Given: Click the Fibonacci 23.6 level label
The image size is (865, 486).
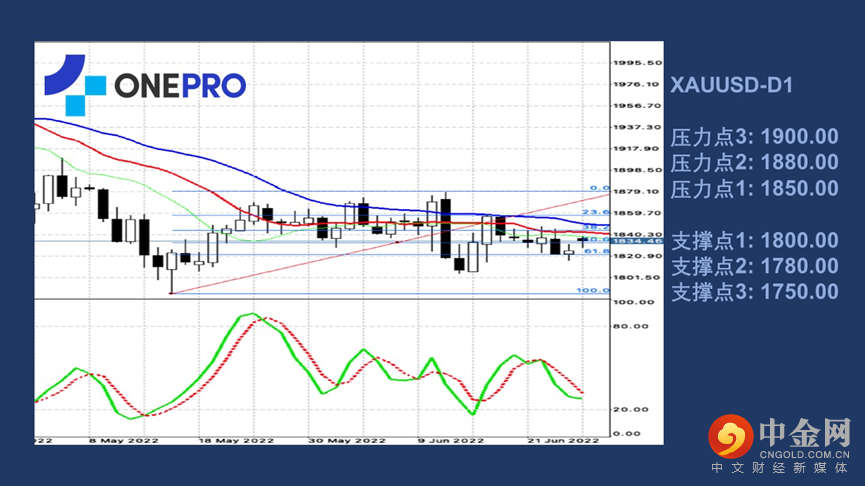Looking at the screenshot, I should [x=596, y=212].
